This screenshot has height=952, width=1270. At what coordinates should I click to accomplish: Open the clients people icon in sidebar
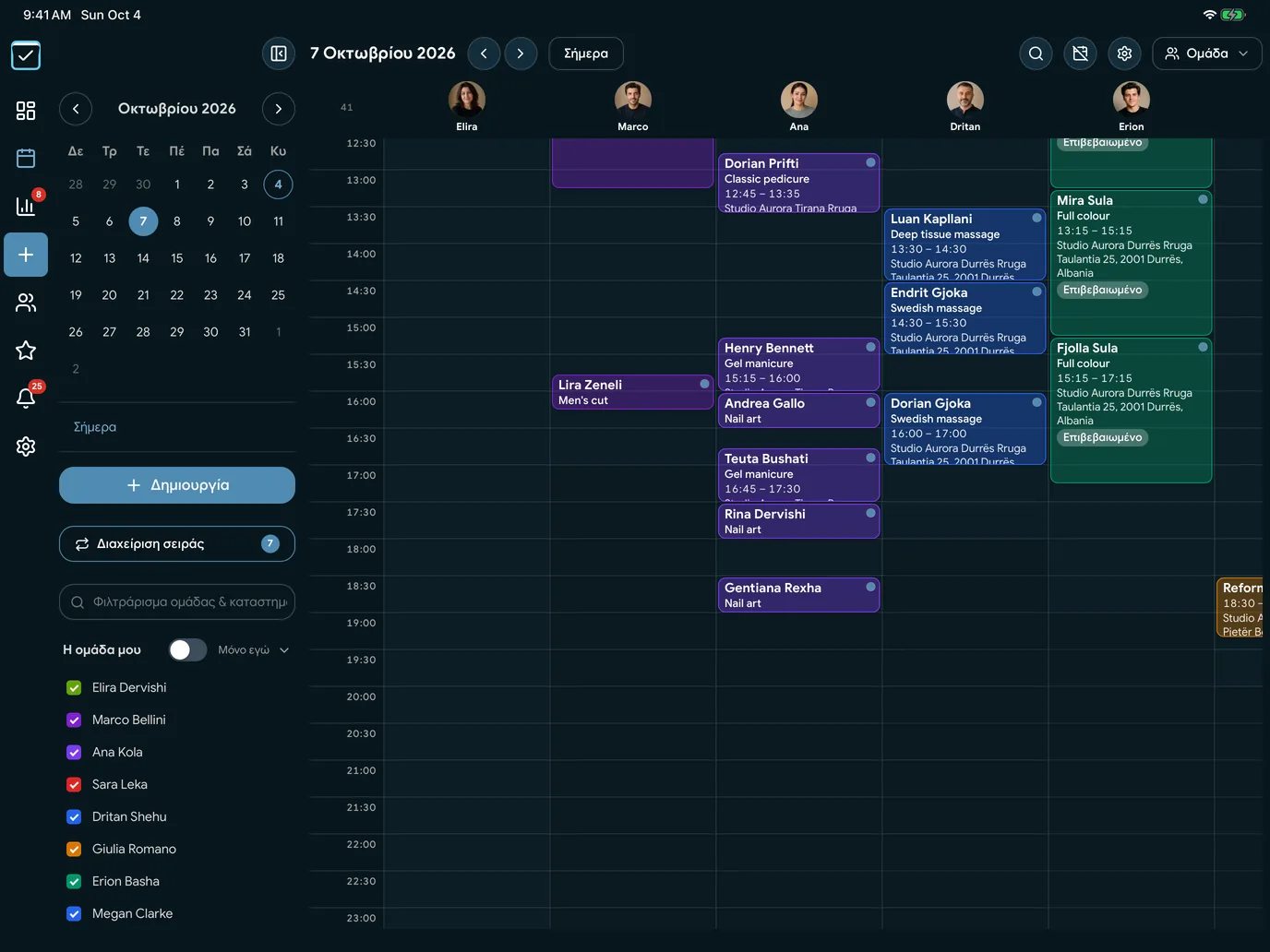coord(26,303)
